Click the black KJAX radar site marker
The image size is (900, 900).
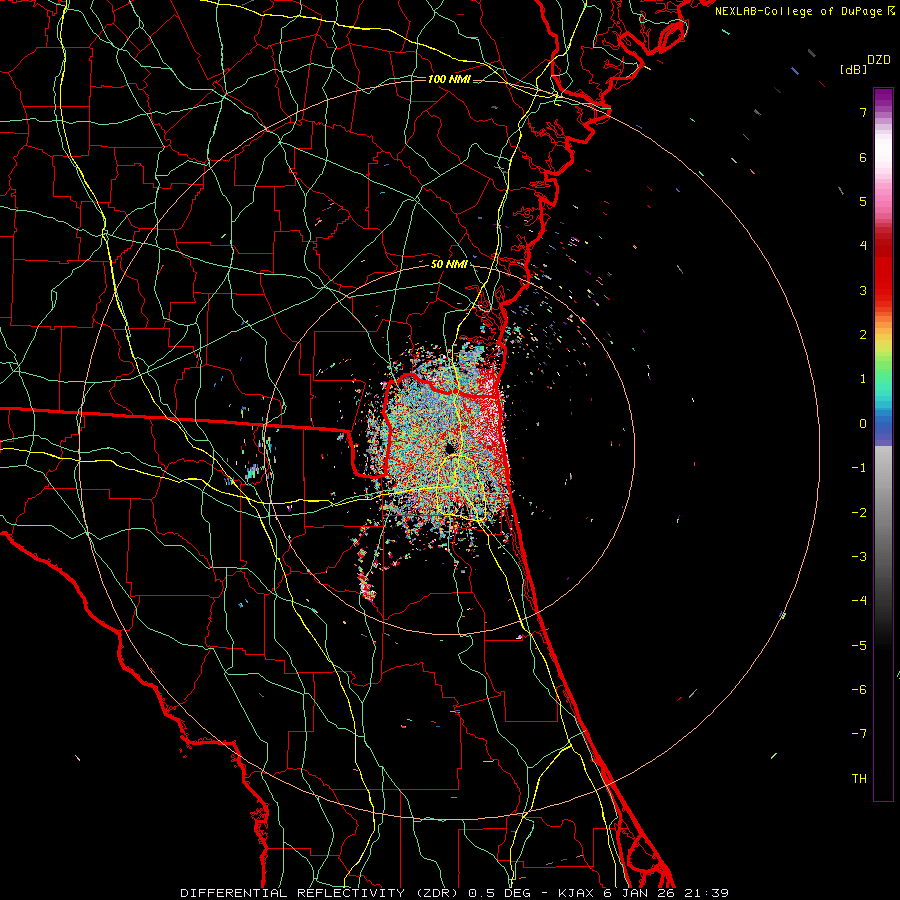coord(451,448)
